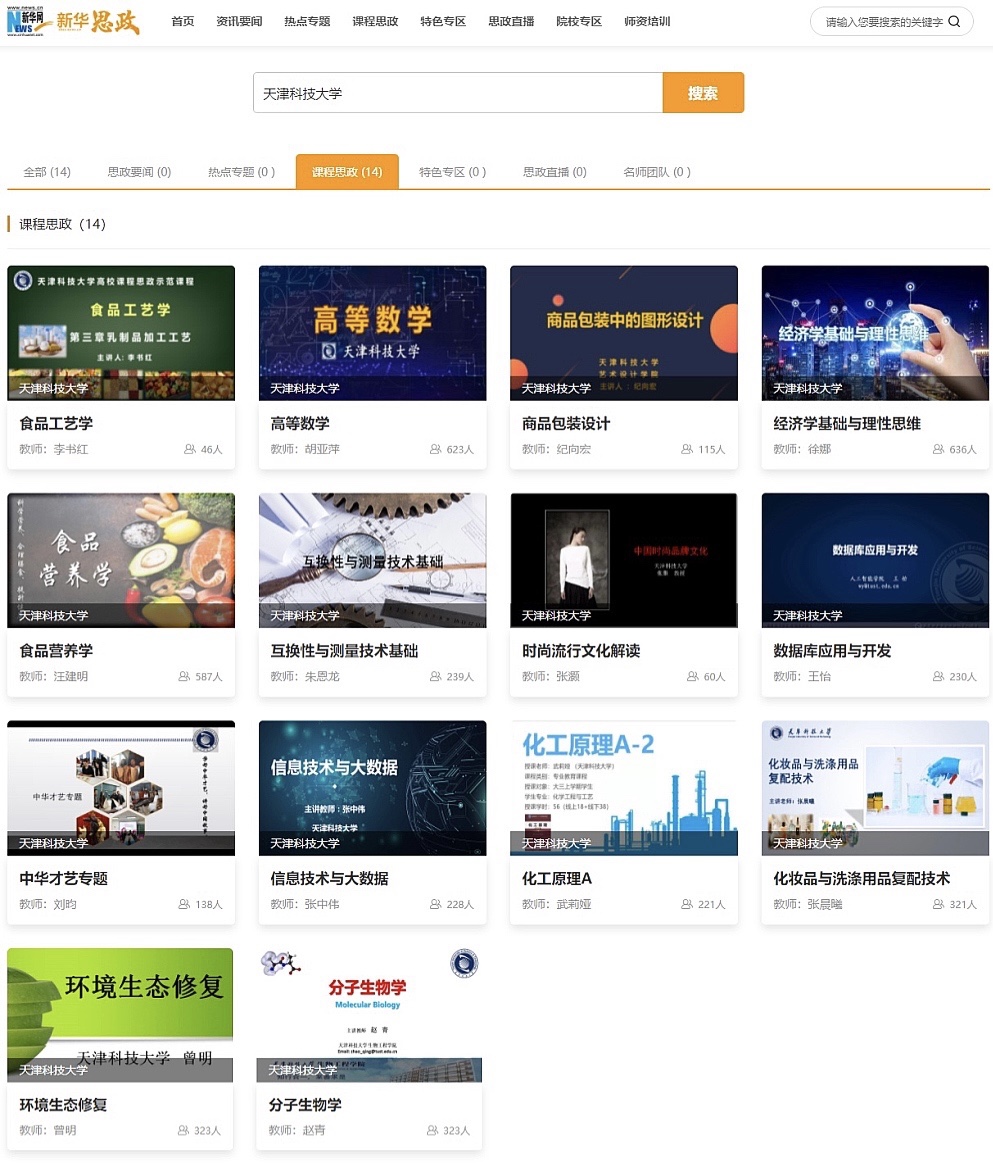Open the 环境生态修复 course thumbnail
The image size is (993, 1172).
(120, 1014)
